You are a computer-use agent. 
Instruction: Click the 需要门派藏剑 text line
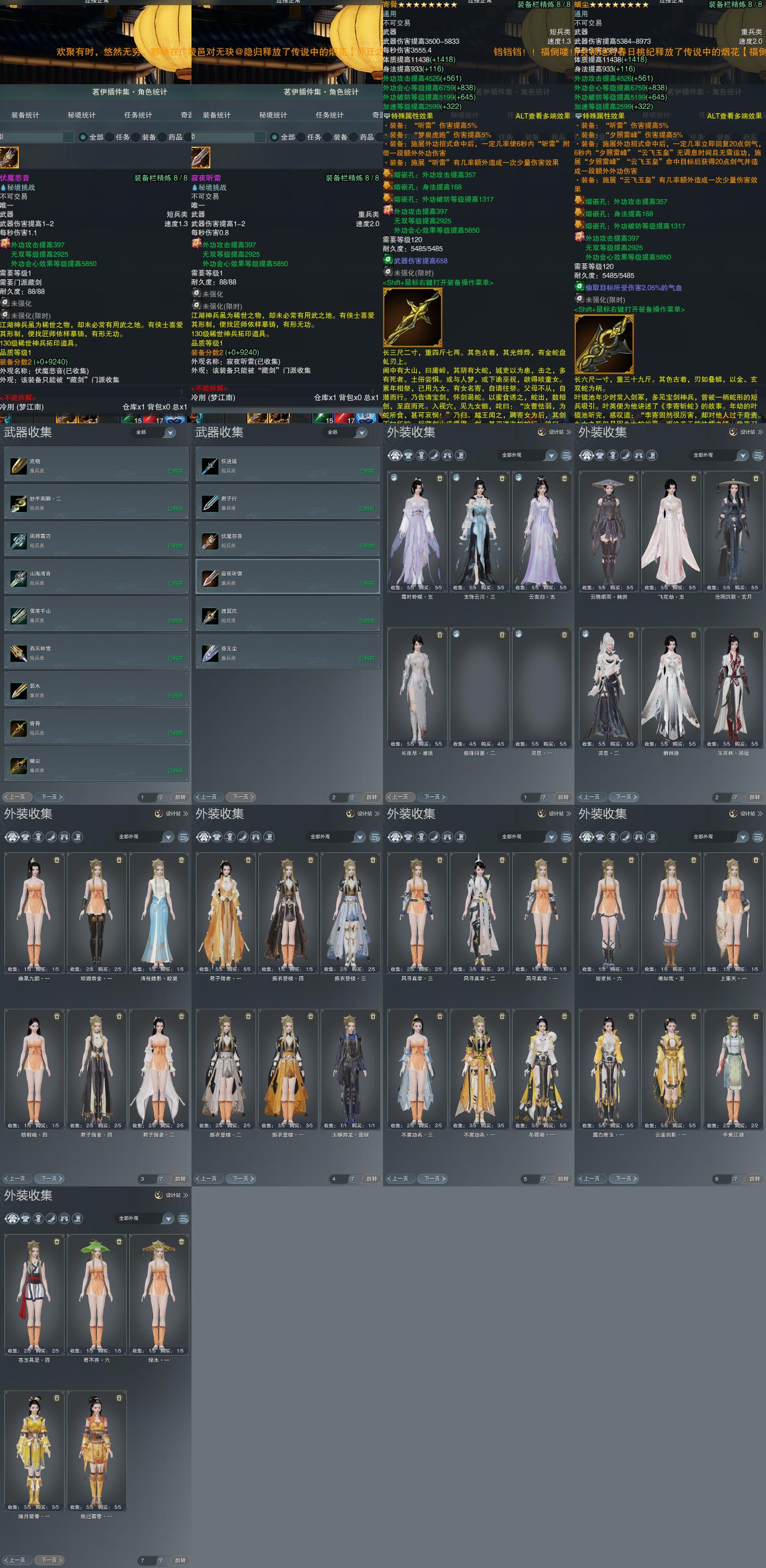point(21,283)
